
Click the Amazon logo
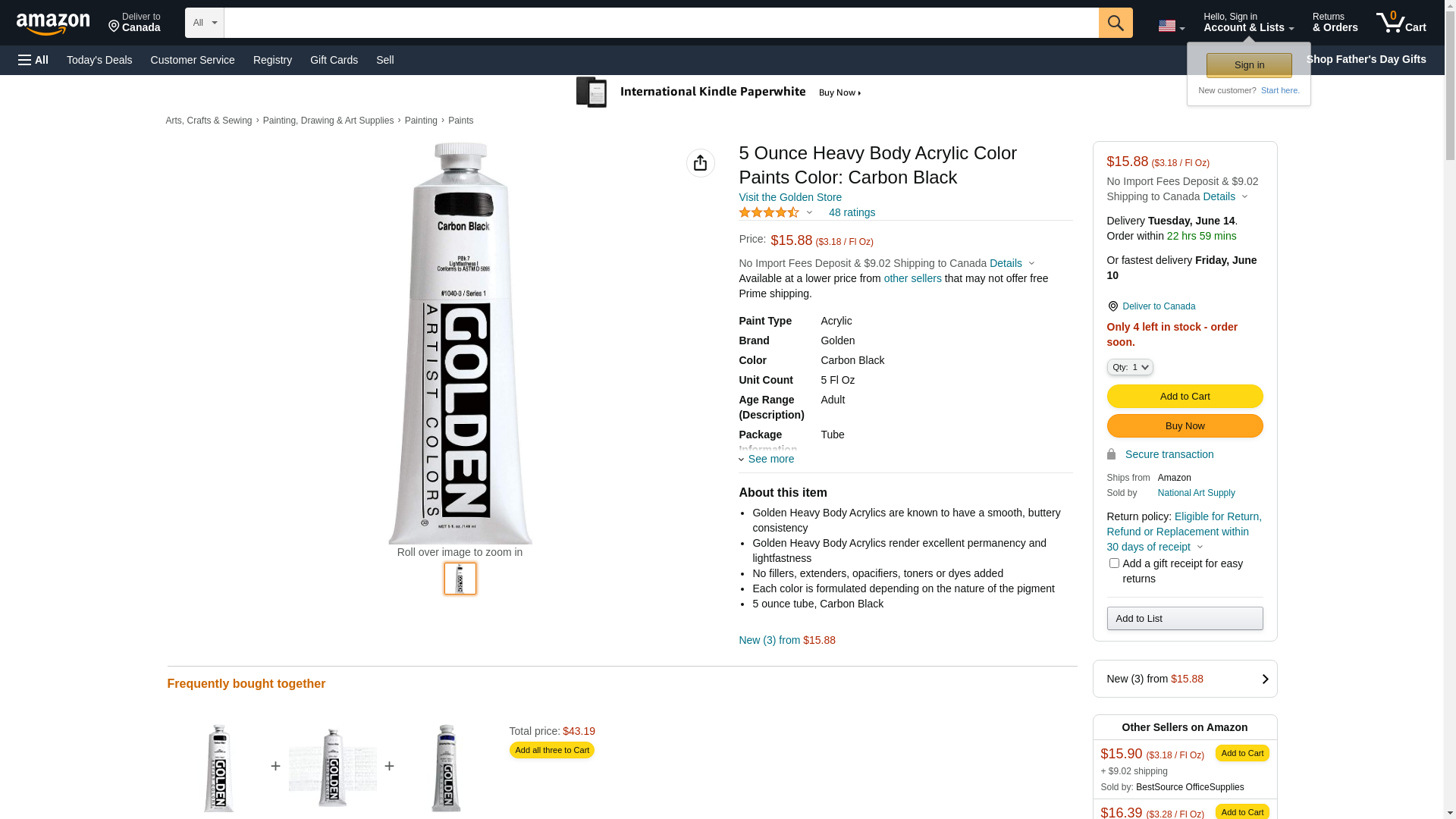coord(53,24)
